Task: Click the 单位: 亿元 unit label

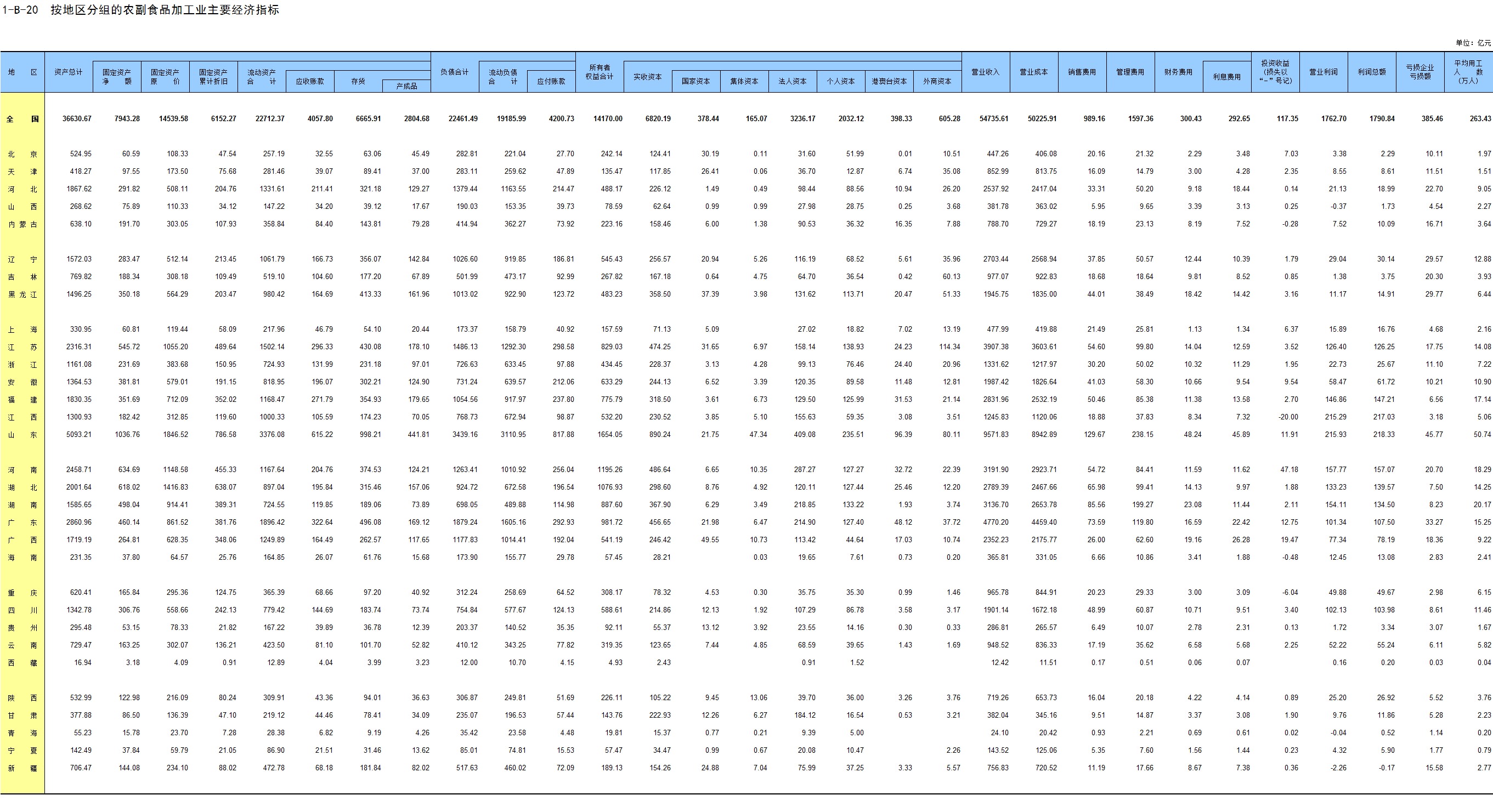Action: 1473,43
